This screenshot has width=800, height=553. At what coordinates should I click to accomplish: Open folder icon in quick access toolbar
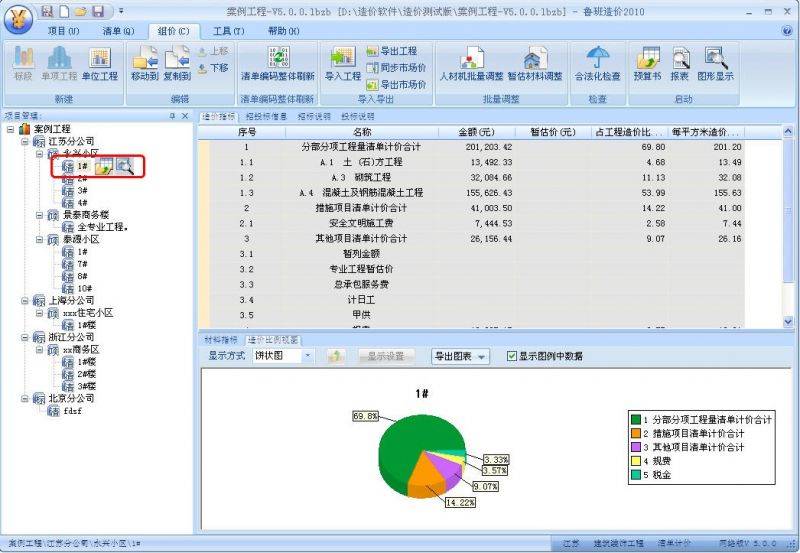point(81,11)
